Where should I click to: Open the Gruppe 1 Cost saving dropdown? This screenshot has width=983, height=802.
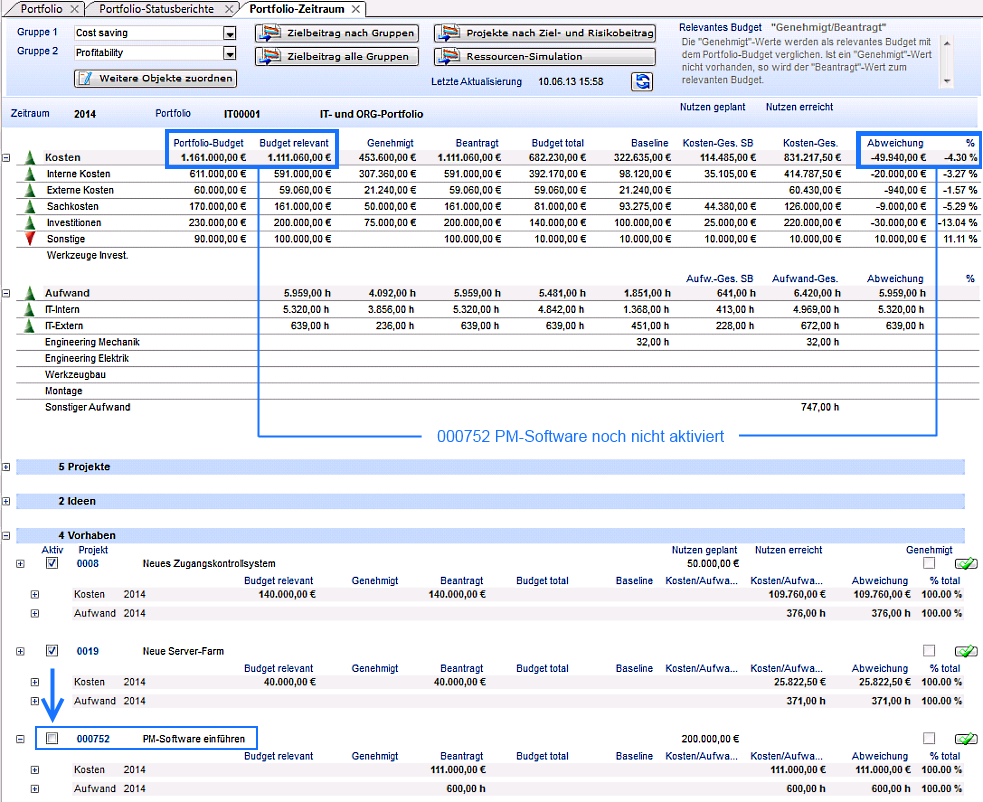[229, 33]
